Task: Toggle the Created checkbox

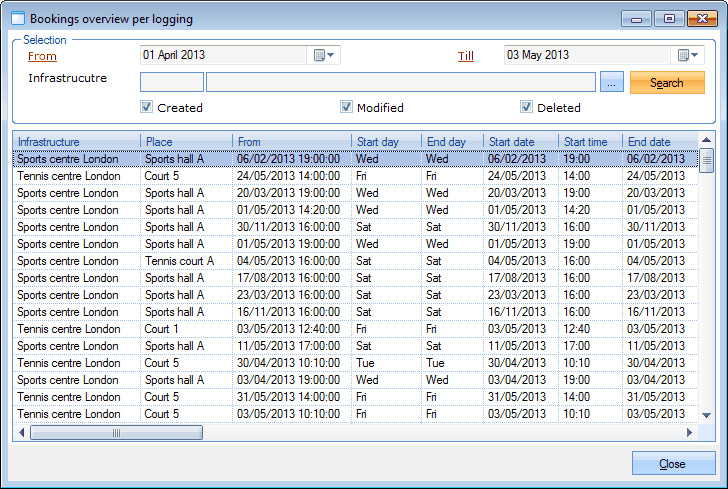Action: coord(146,107)
